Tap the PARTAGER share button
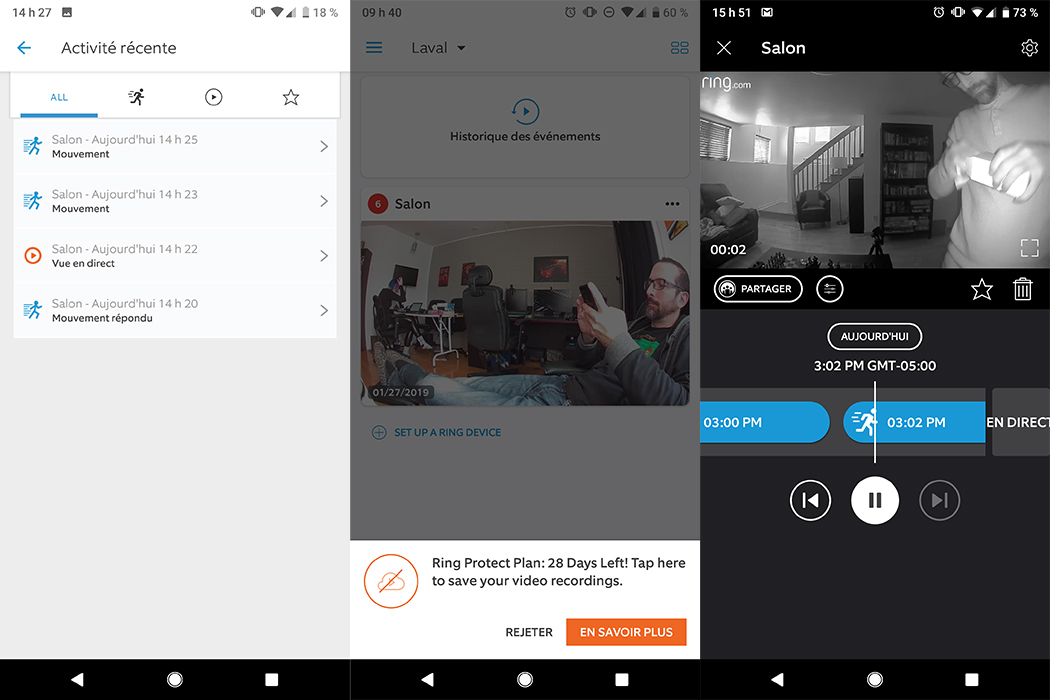 point(758,289)
